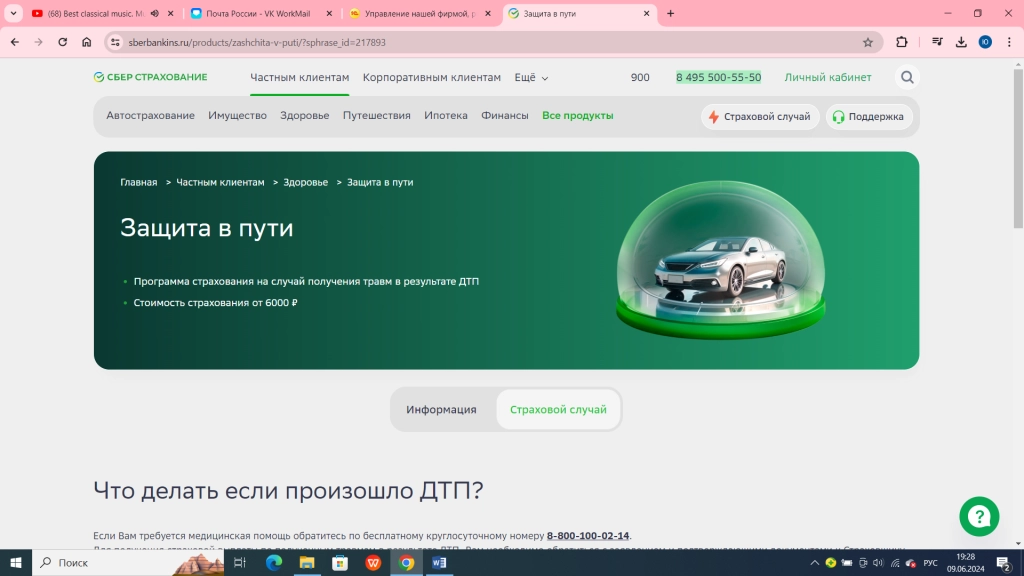Select Частным клиентам in the top menu
1024x576 pixels.
(300, 77)
